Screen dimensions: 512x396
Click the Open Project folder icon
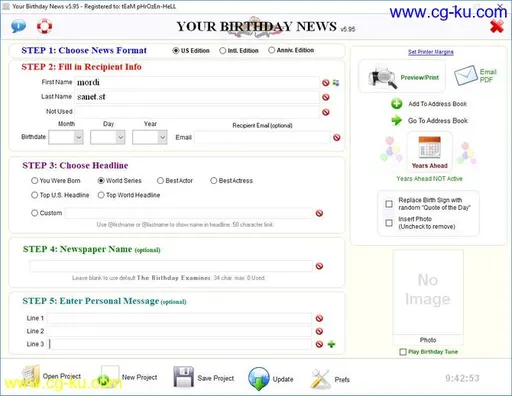pos(31,376)
